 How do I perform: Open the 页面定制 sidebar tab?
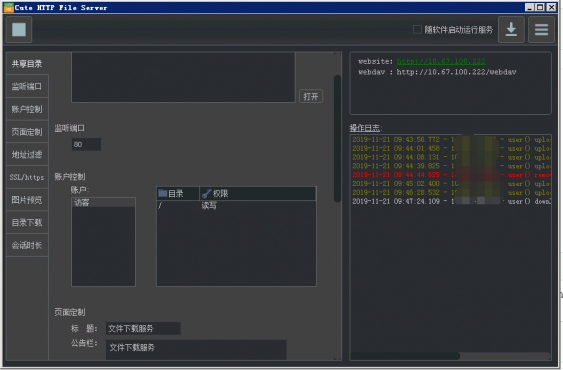27,131
